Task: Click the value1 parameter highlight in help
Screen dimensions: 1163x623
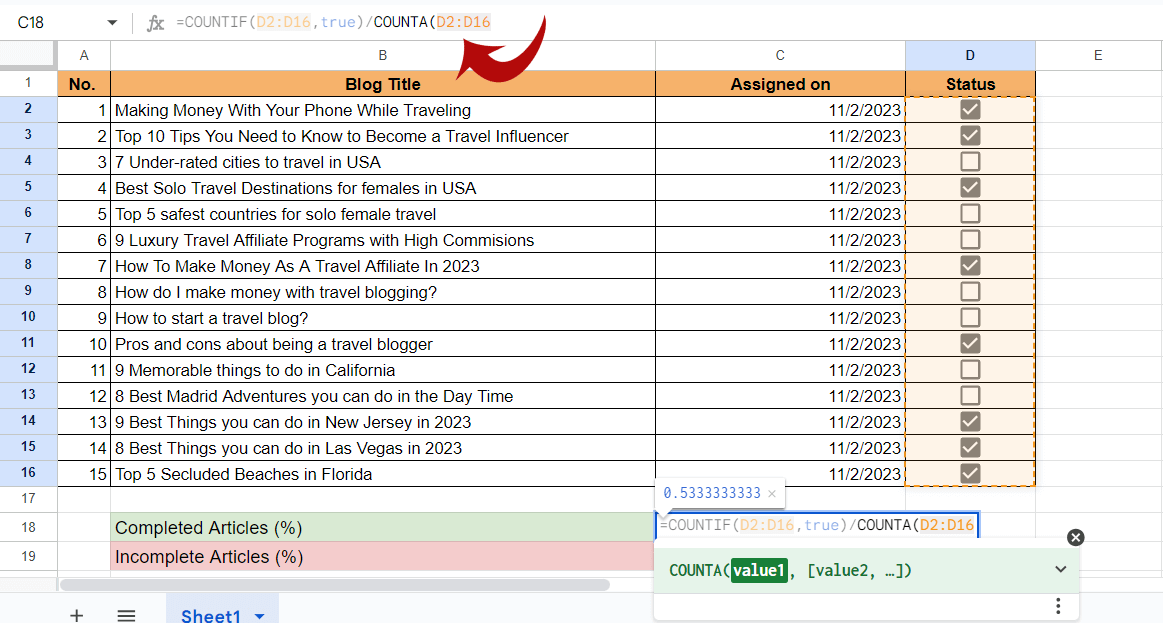Action: click(x=759, y=570)
